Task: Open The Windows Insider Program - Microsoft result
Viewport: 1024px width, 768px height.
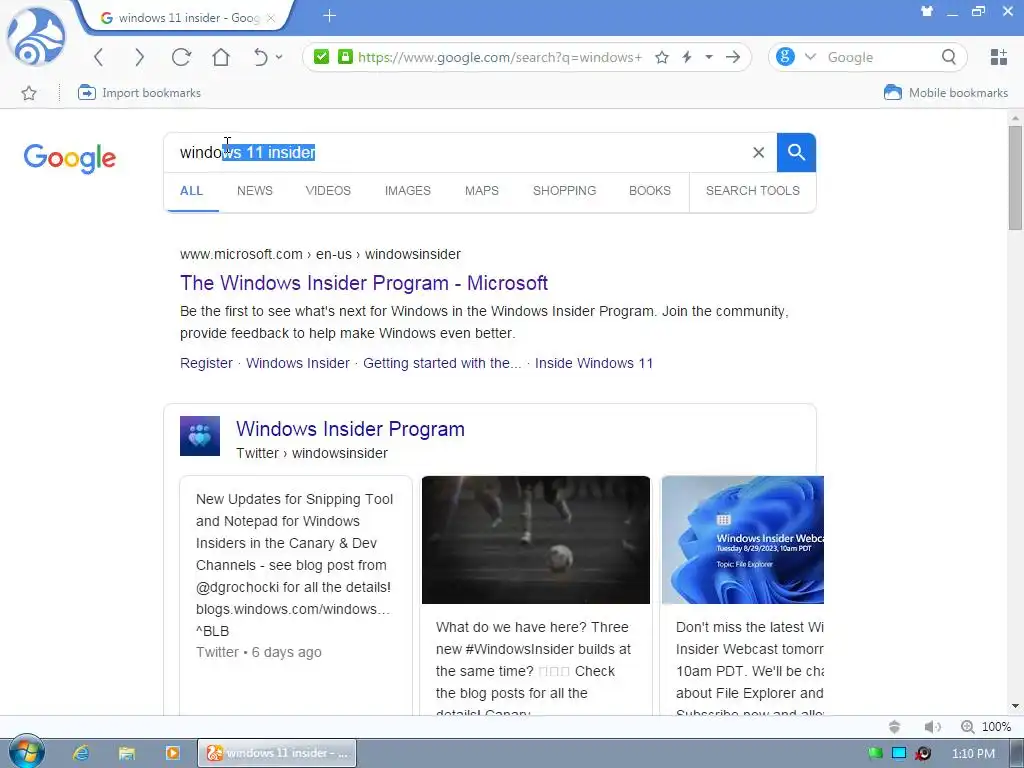Action: 364,283
